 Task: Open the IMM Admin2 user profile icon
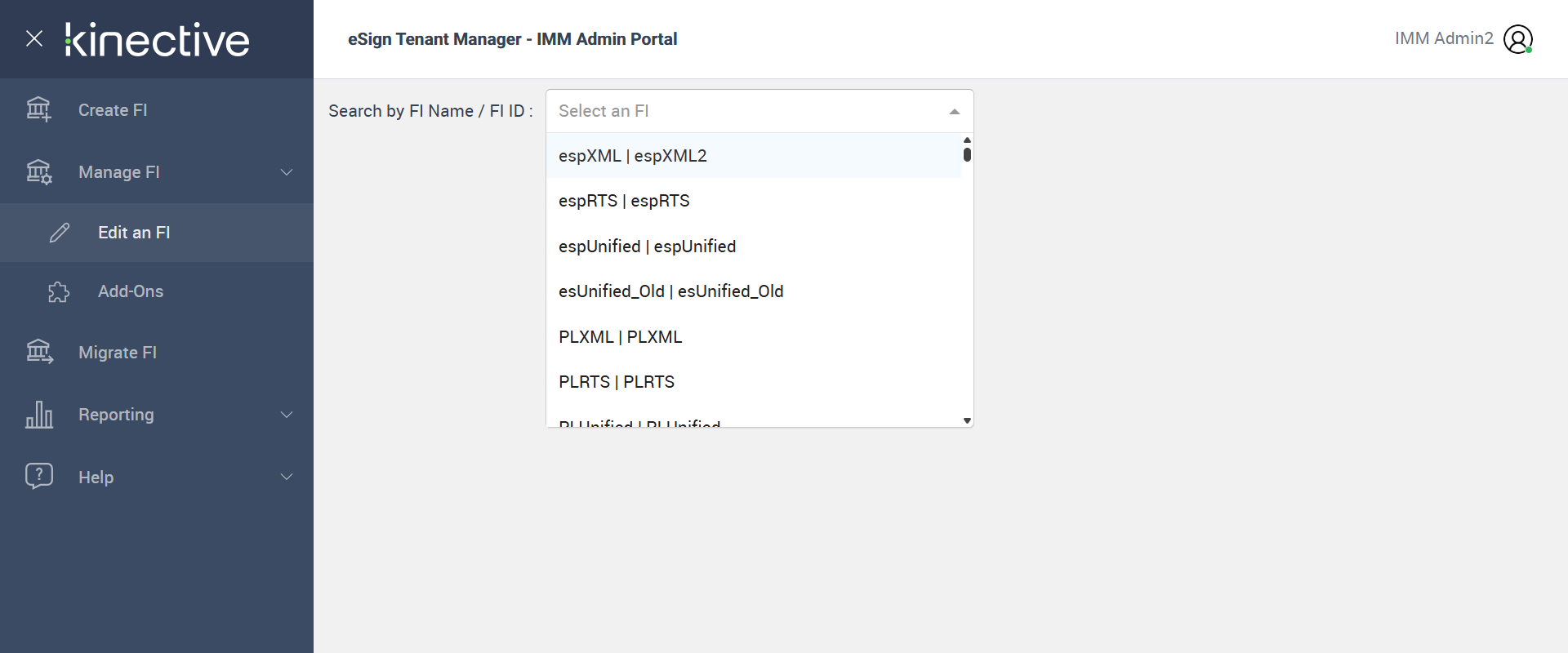1518,39
